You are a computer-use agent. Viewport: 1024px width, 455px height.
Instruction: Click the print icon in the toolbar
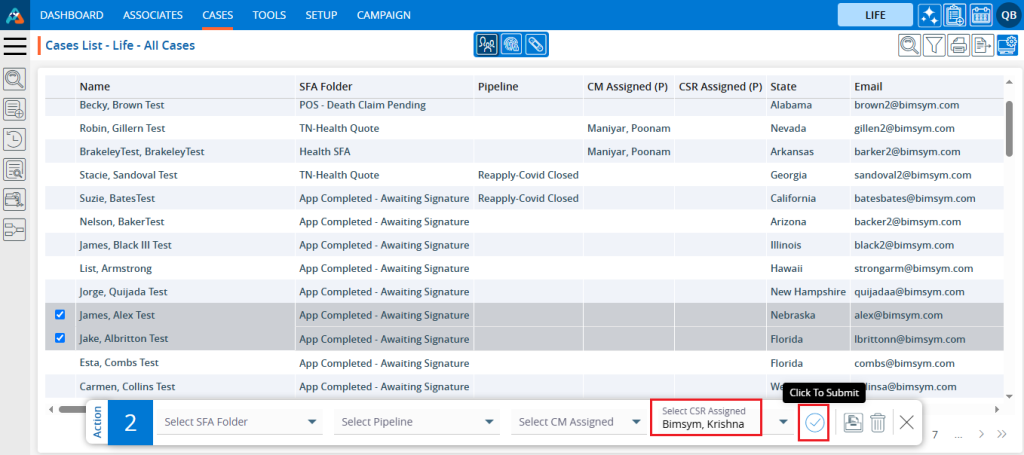pyautogui.click(x=958, y=45)
